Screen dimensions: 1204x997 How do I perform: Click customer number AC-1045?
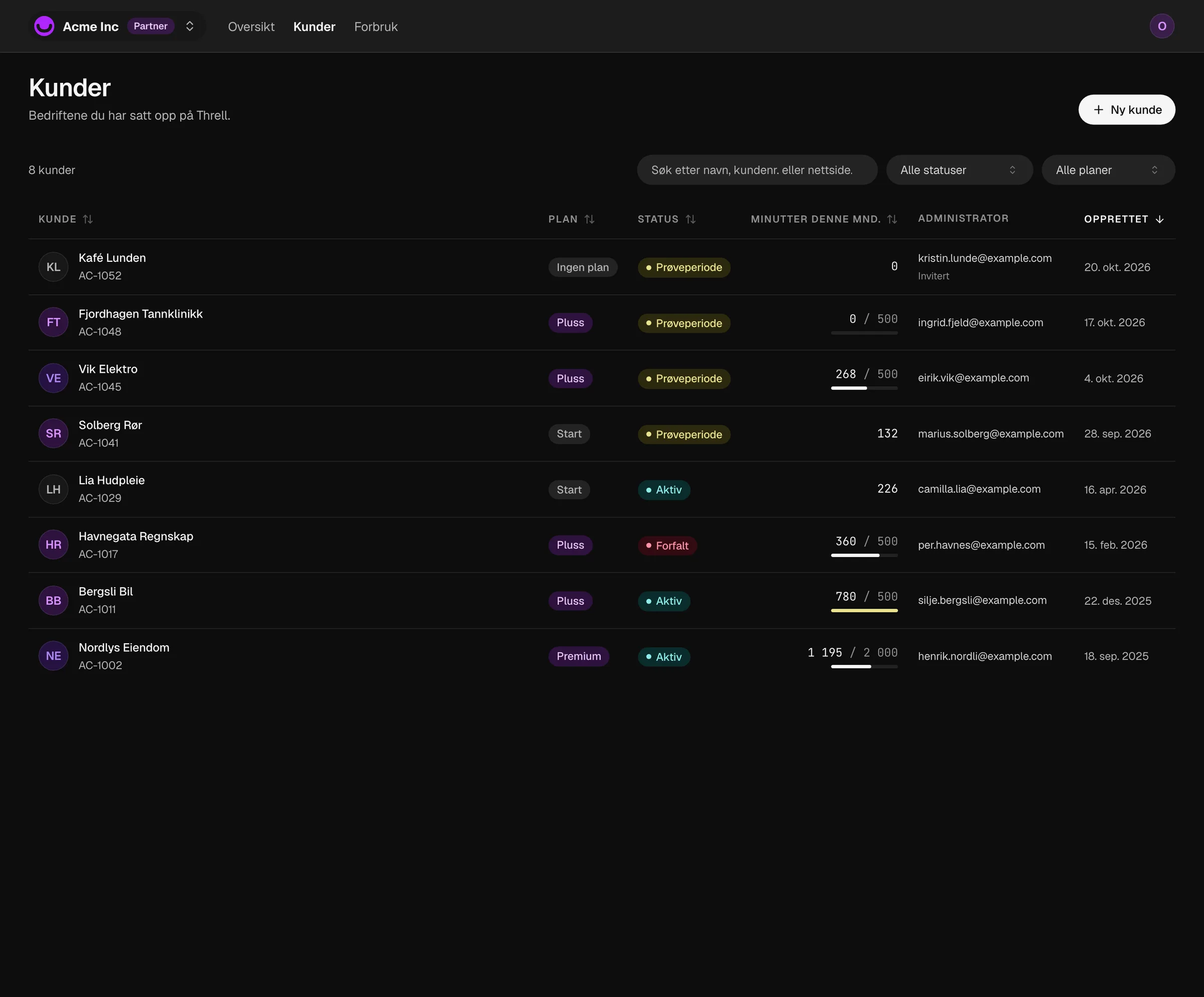click(x=100, y=387)
